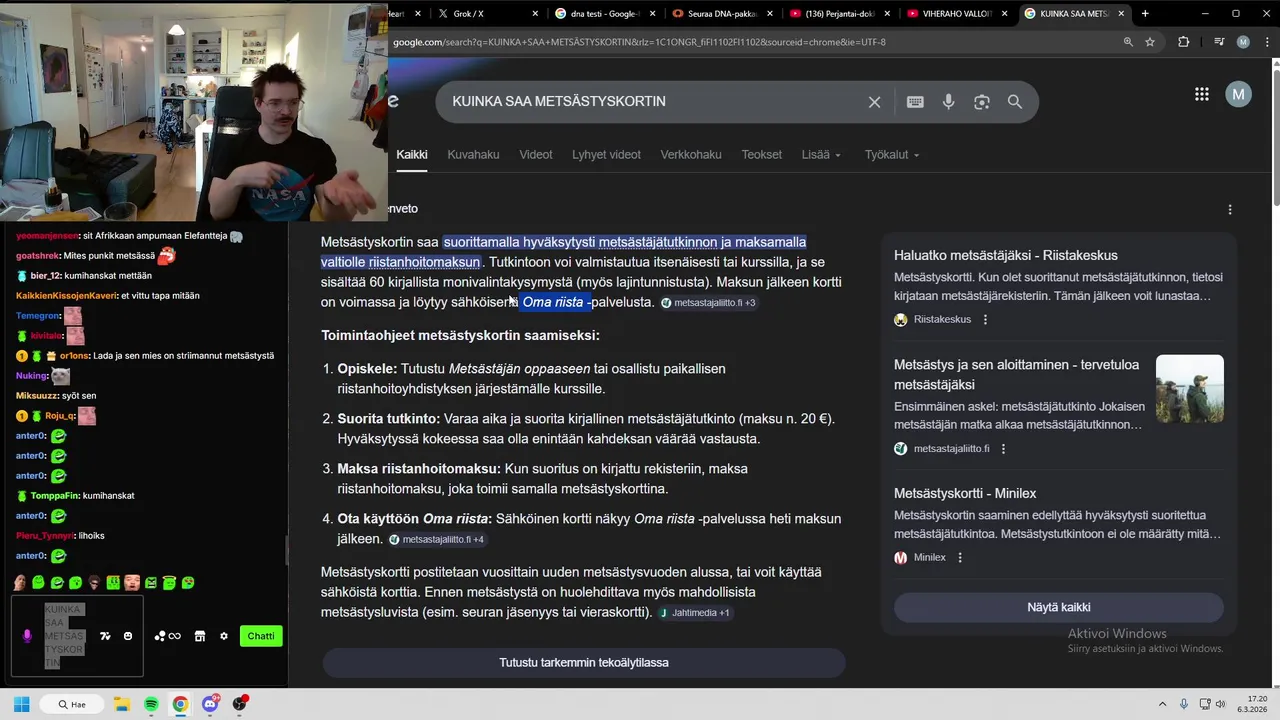Open Spotify from taskbar
The height and width of the screenshot is (720, 1280).
[151, 704]
